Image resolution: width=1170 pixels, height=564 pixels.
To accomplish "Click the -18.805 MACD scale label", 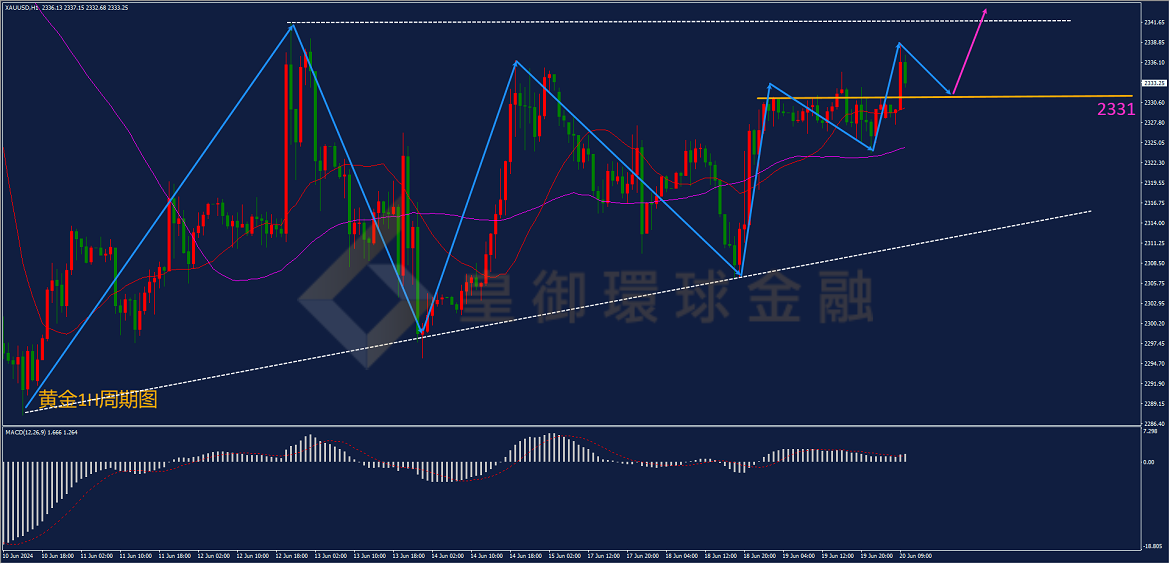I will pyautogui.click(x=1153, y=545).
